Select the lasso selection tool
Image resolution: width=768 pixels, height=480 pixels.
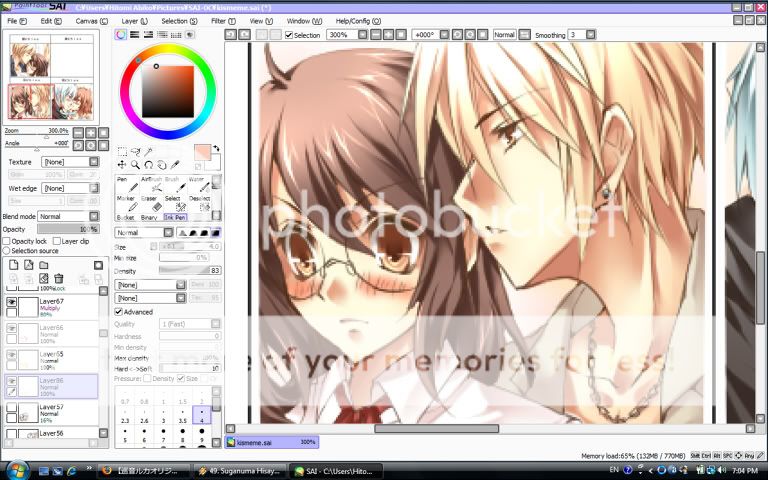[x=136, y=151]
